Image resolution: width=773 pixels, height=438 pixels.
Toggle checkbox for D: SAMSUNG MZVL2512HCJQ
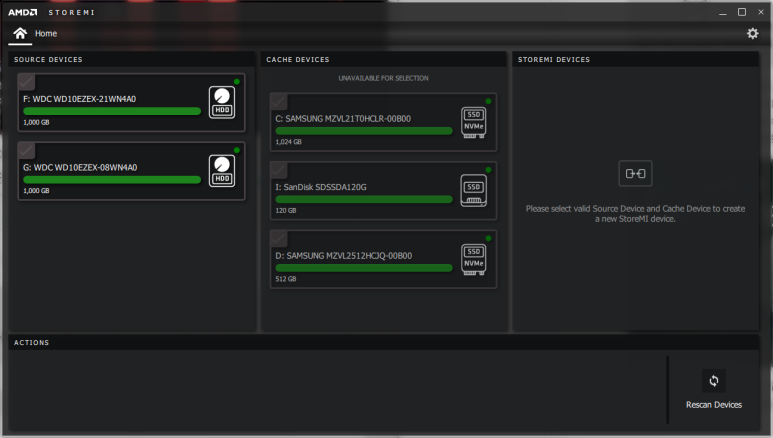[x=279, y=239]
